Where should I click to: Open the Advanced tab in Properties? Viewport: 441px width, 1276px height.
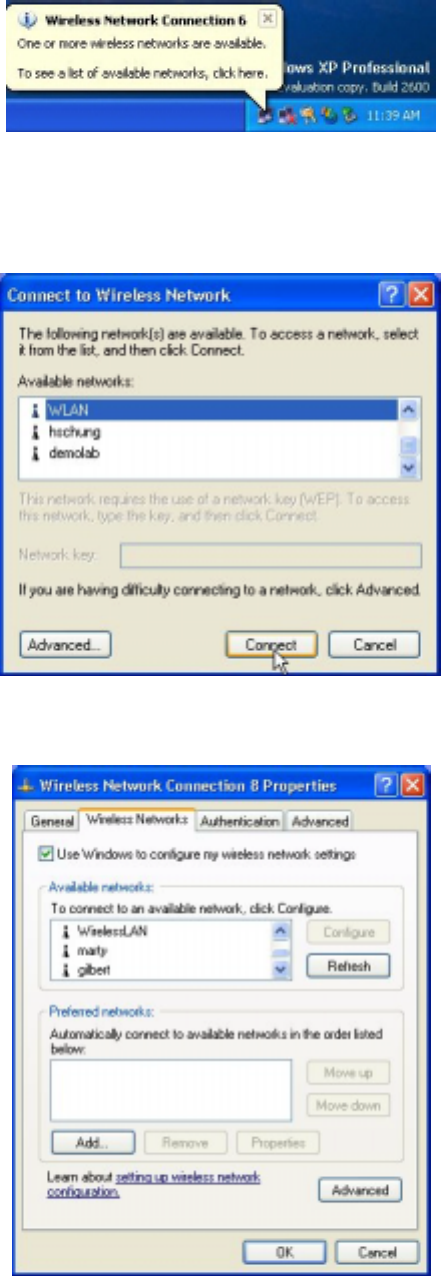(320, 821)
